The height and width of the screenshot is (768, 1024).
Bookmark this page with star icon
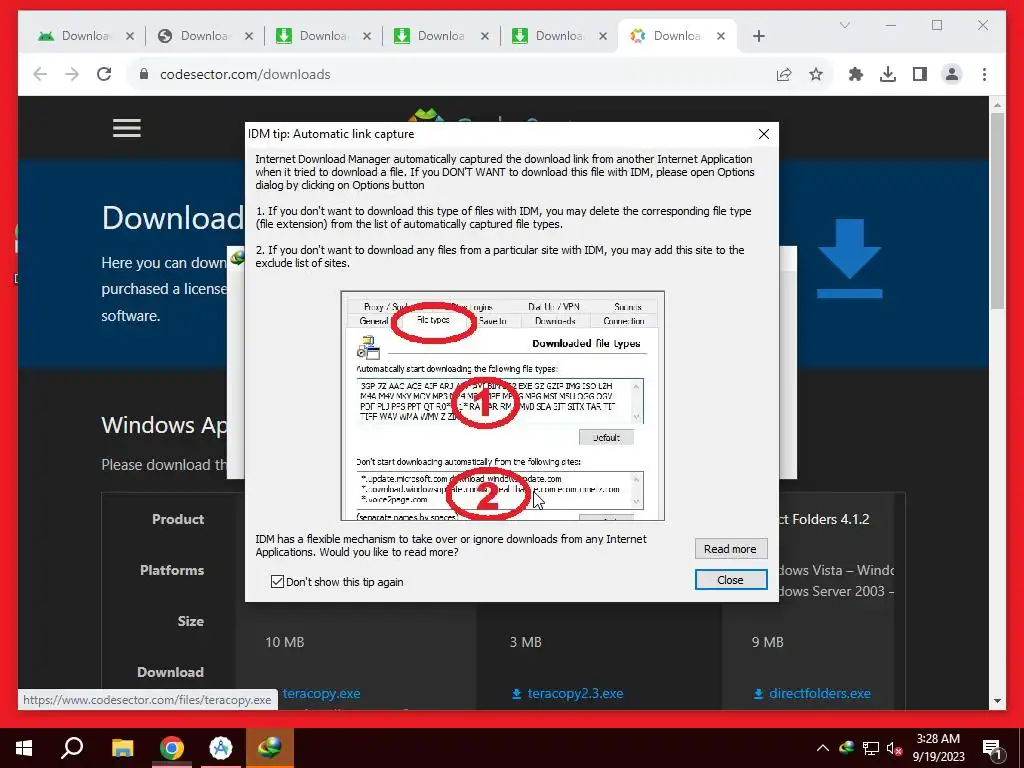click(816, 74)
